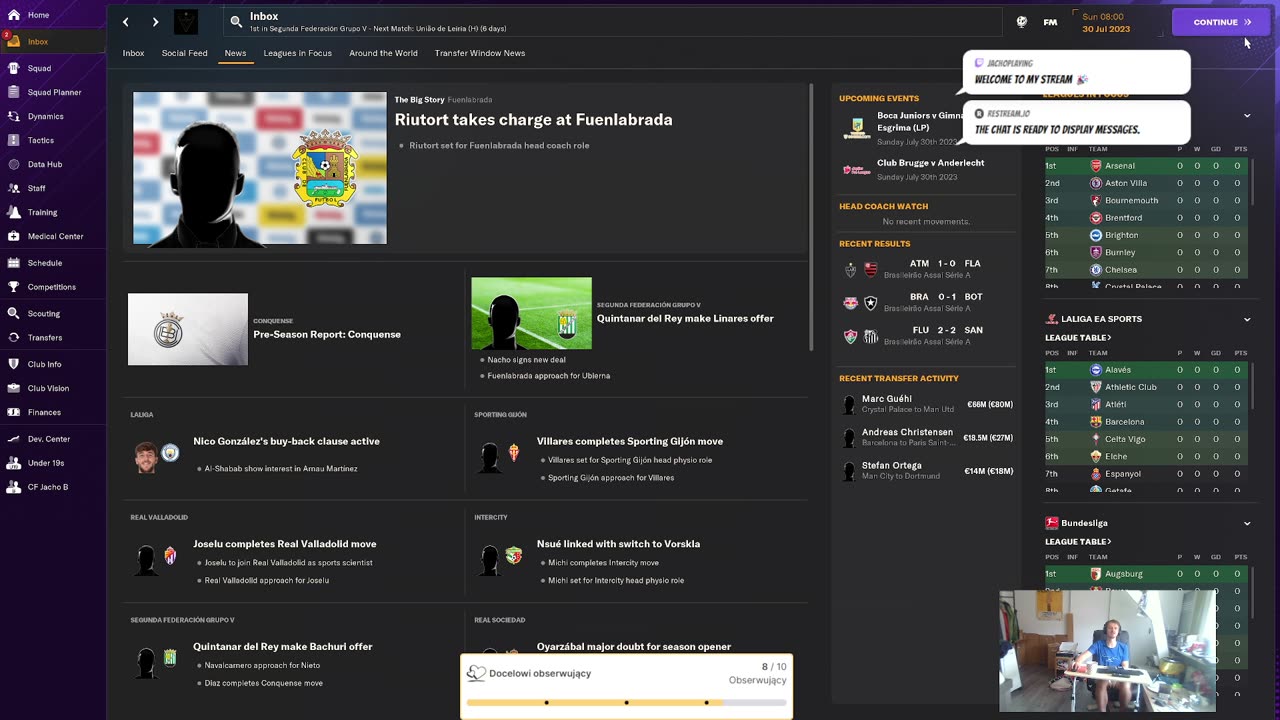Switch to the Inbox tab
This screenshot has height=720, width=1280.
click(x=133, y=53)
